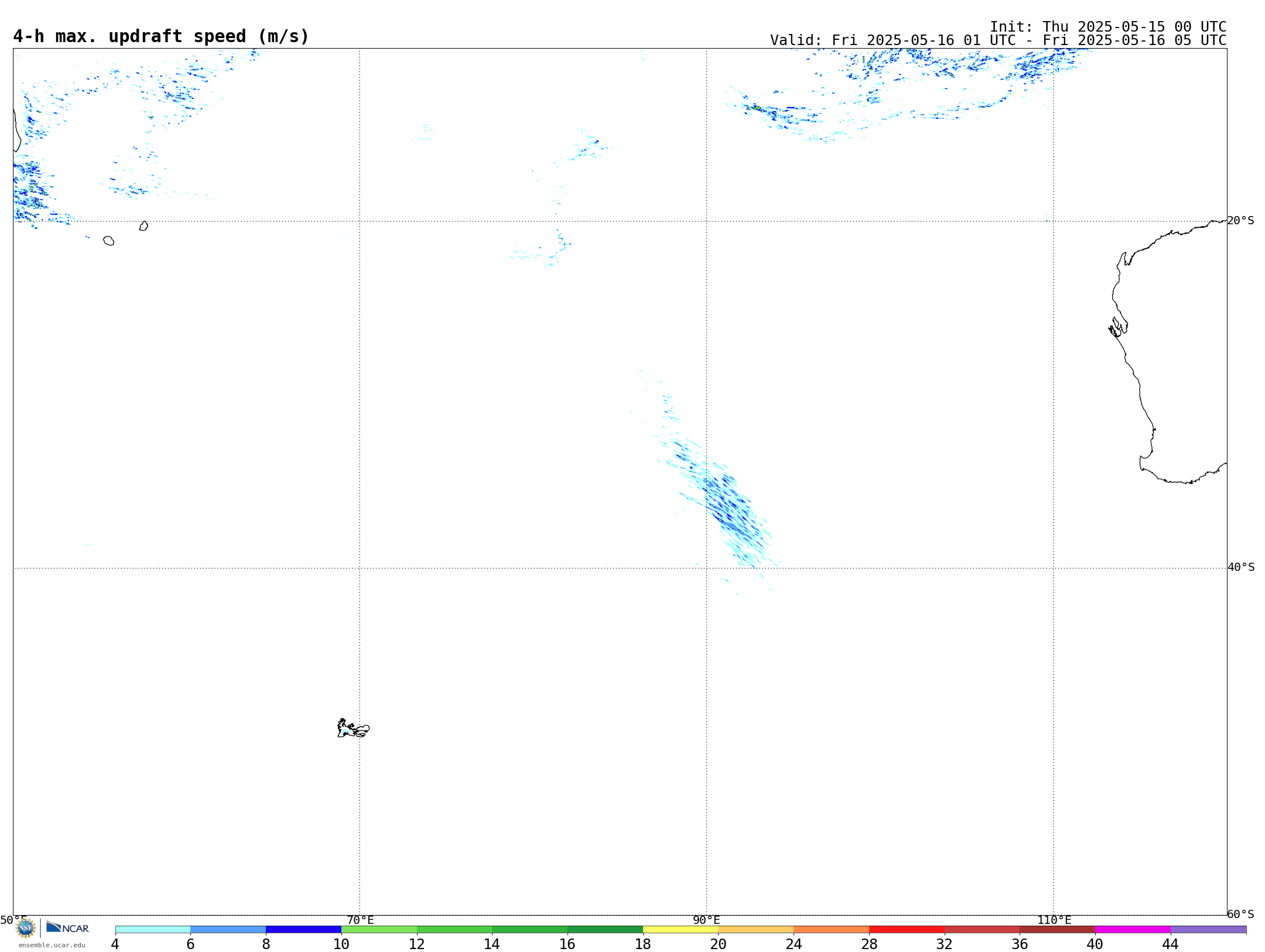
Task: Pick the brown 36–40 colorbar swatch
Action: click(1058, 929)
